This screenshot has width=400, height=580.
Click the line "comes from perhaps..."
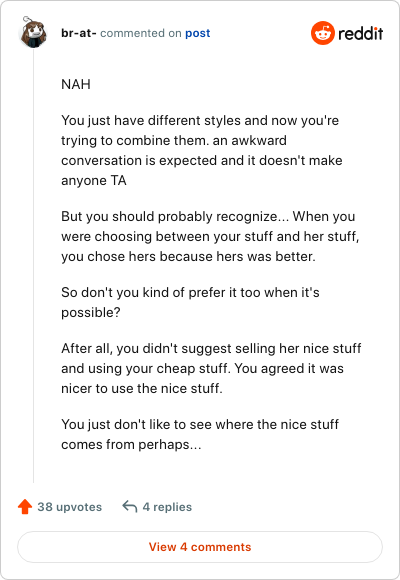click(x=131, y=445)
